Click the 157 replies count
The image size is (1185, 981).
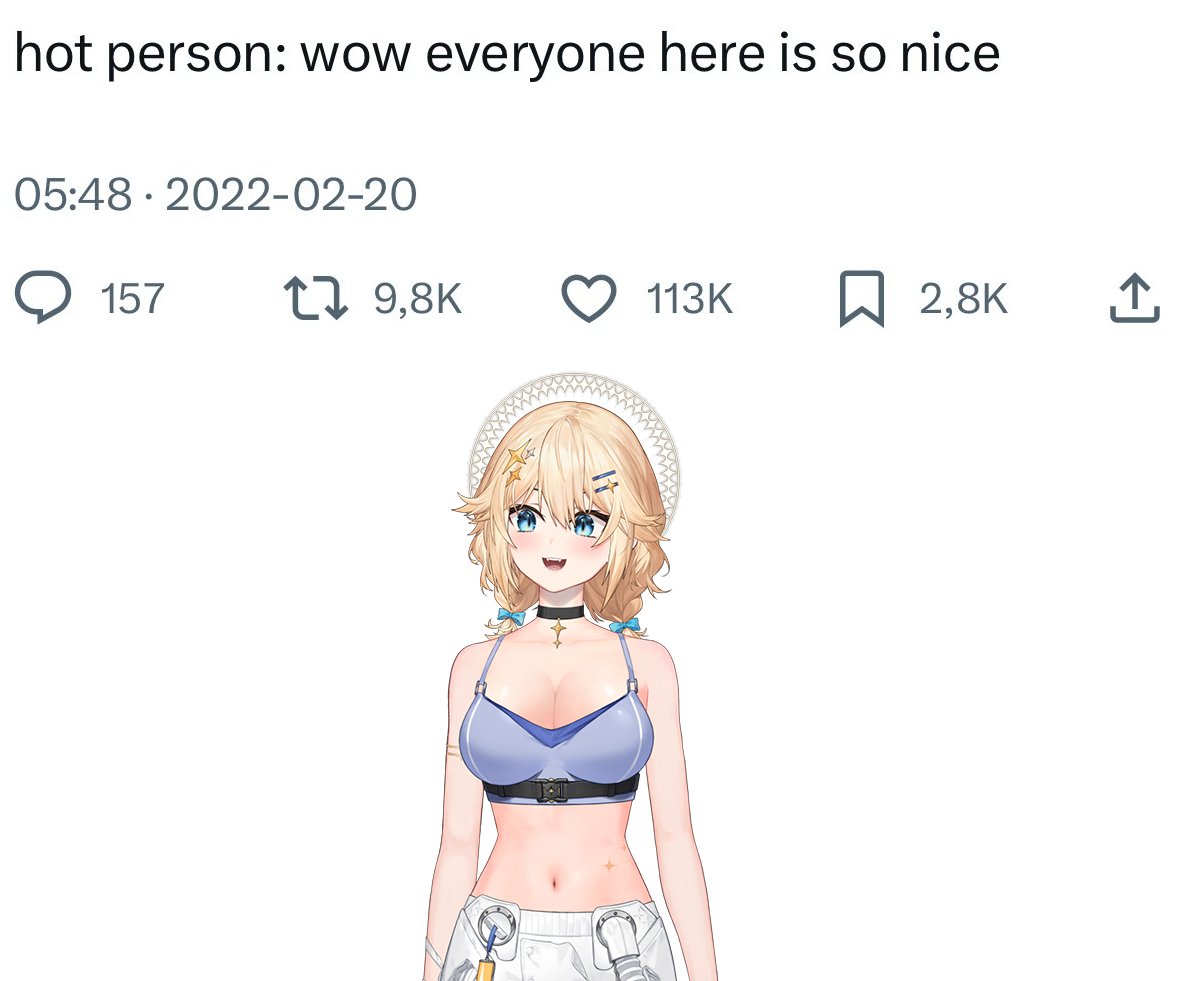132,299
